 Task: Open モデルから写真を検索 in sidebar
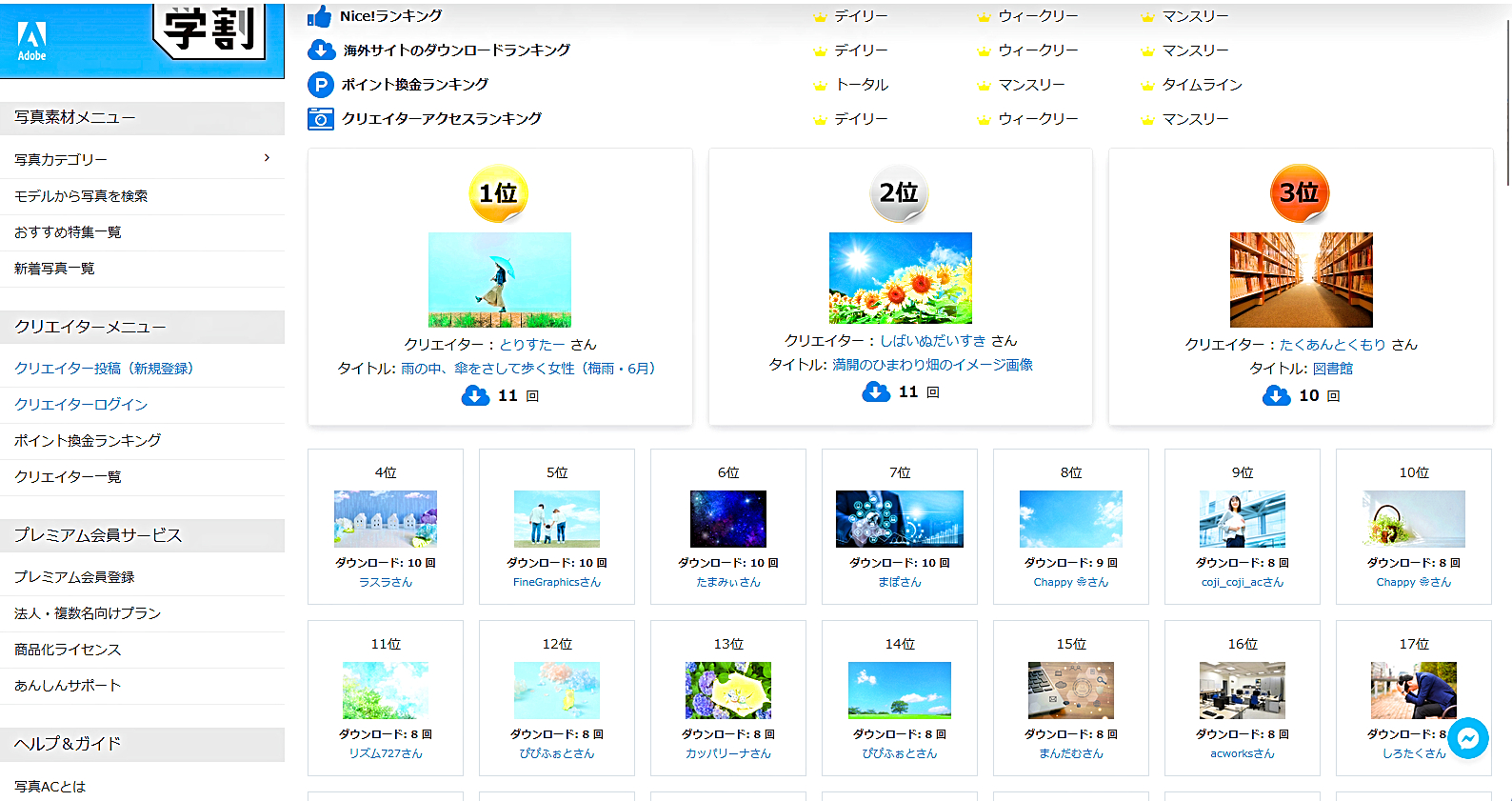(x=81, y=196)
